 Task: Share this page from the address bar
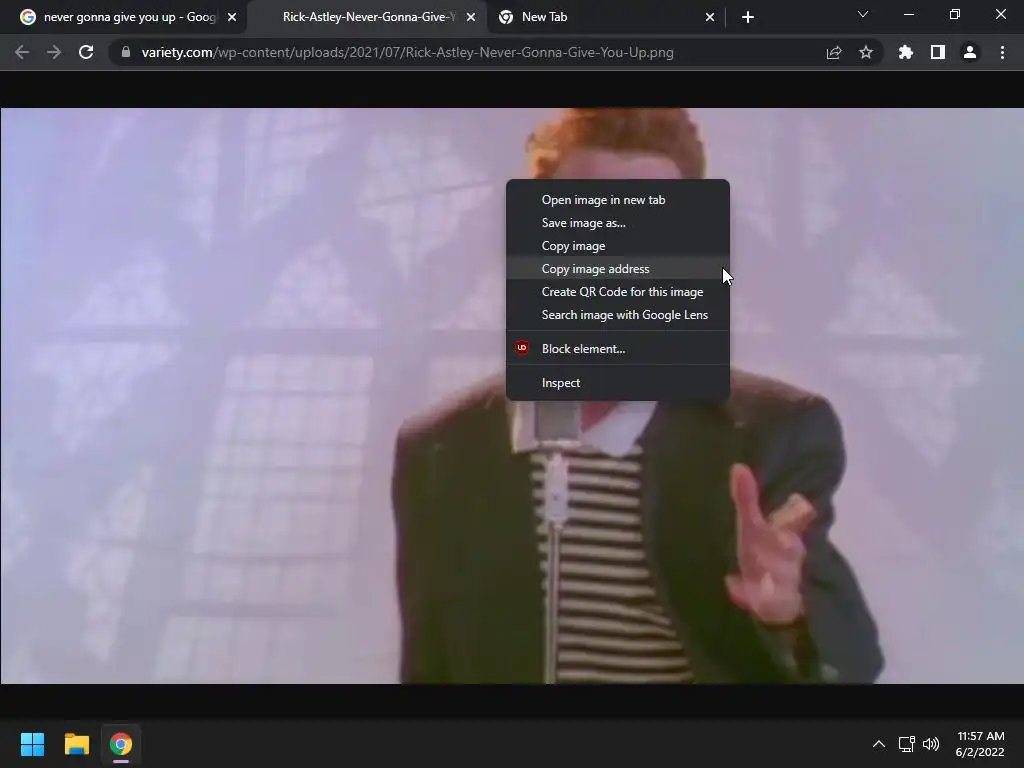(x=834, y=52)
